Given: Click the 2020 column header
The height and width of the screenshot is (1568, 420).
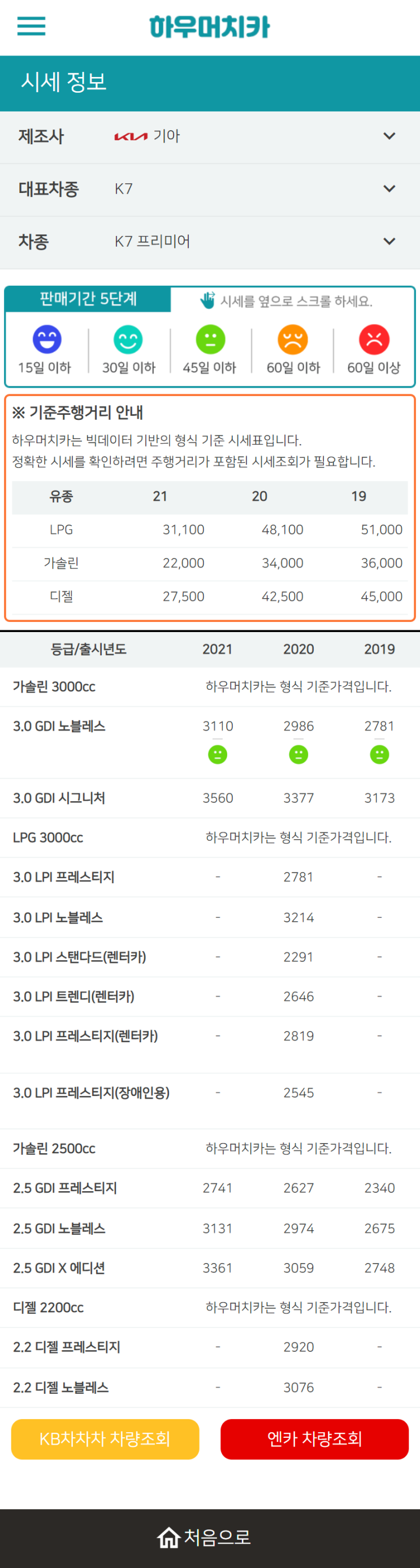Looking at the screenshot, I should pyautogui.click(x=298, y=649).
